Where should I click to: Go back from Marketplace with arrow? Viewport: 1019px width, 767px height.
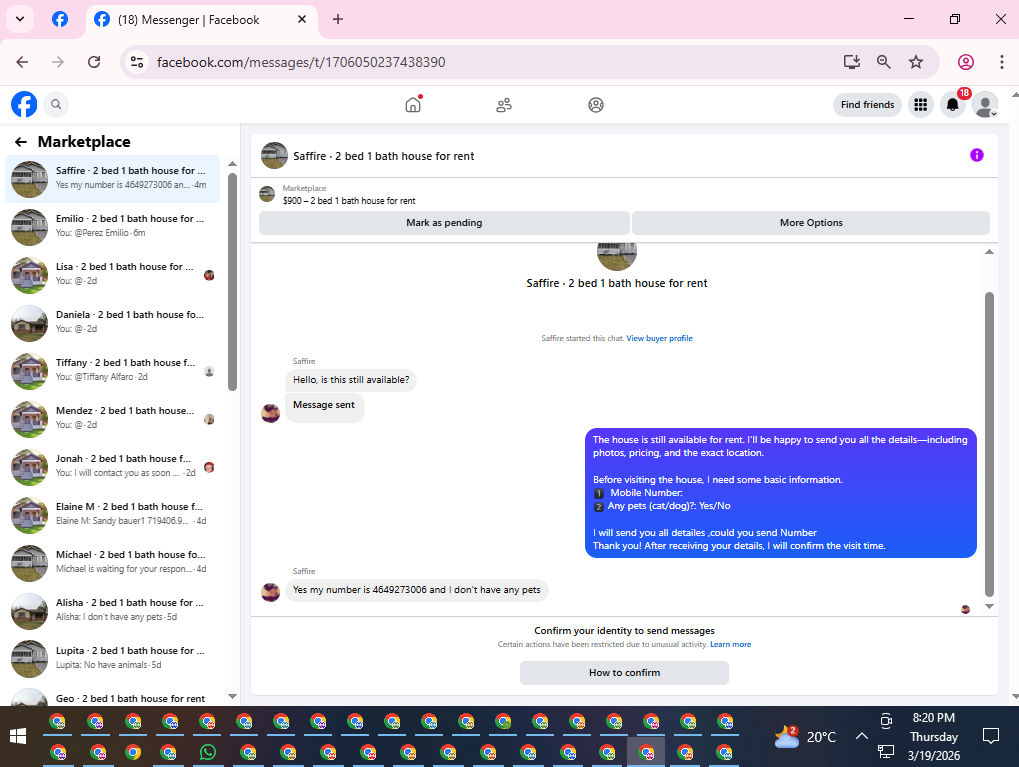coord(21,142)
